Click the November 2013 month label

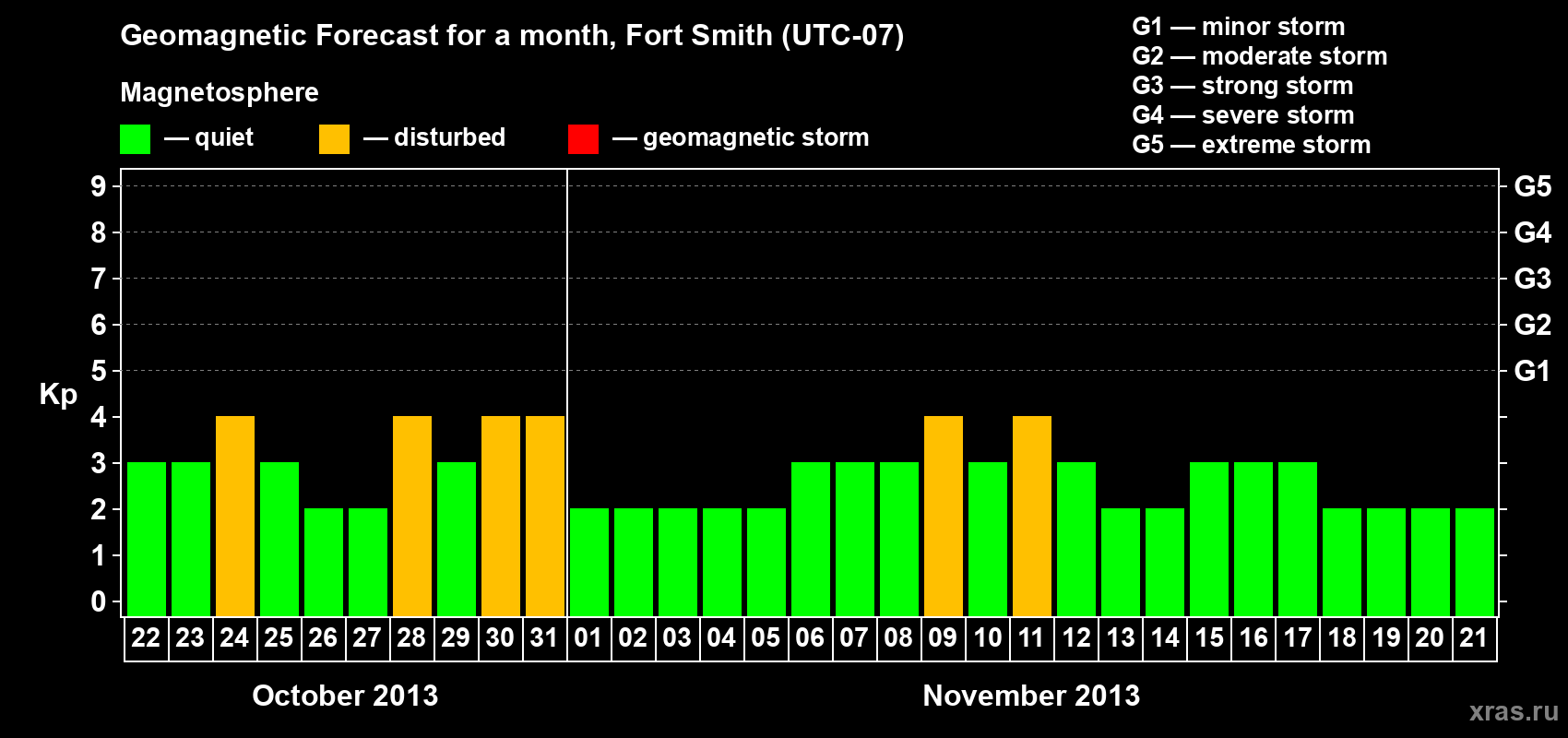coord(1031,696)
